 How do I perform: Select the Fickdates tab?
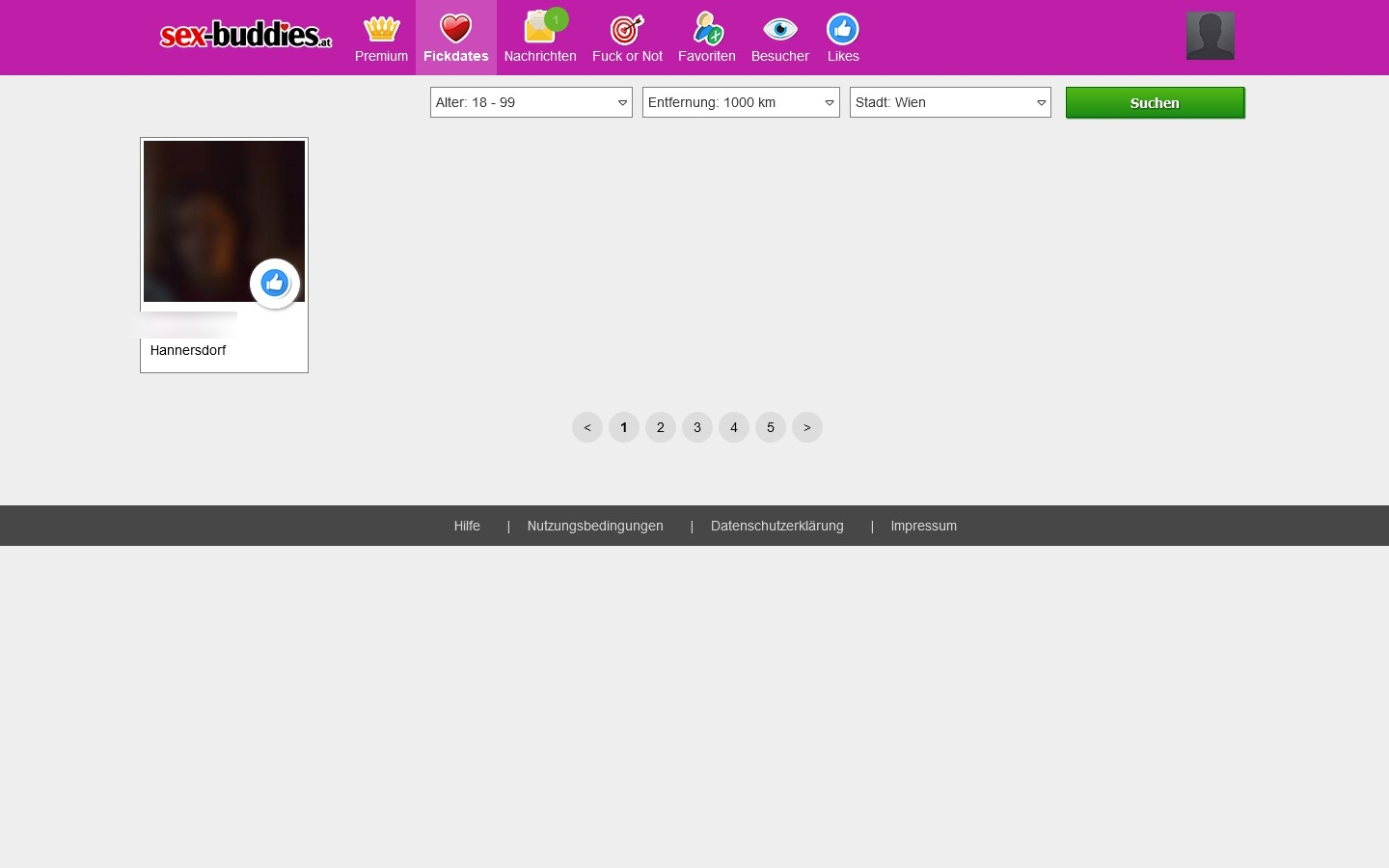(455, 39)
